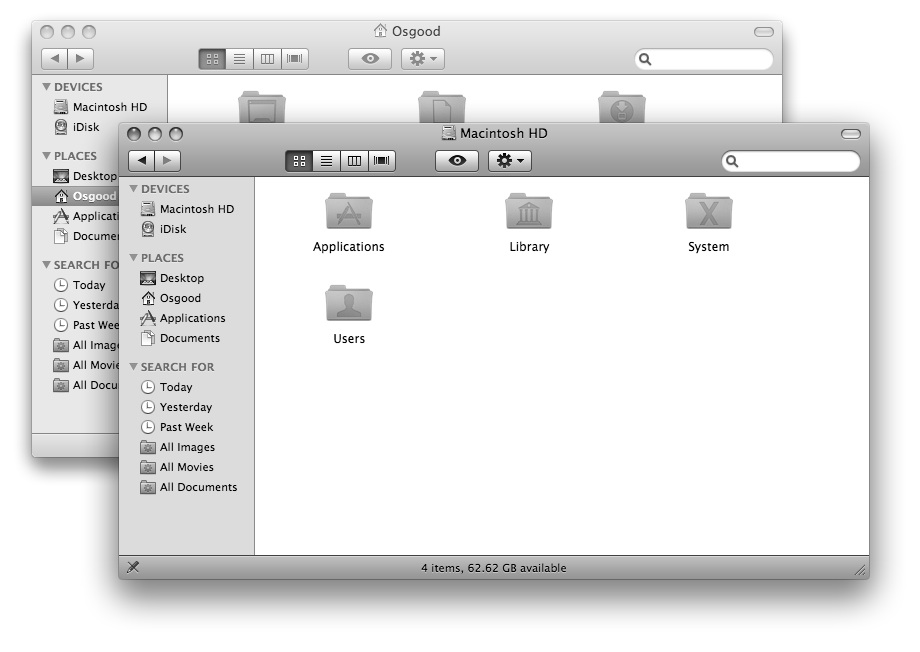The width and height of the screenshot is (920, 652).
Task: Open the Library folder icon
Action: pyautogui.click(x=529, y=213)
